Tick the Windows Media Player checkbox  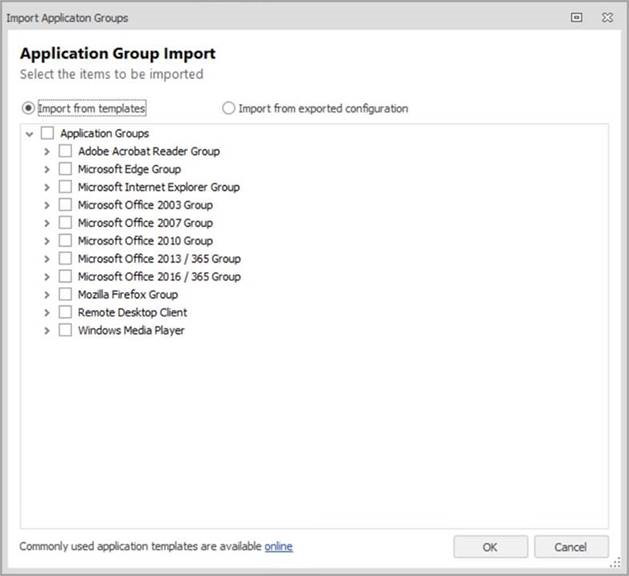point(65,330)
